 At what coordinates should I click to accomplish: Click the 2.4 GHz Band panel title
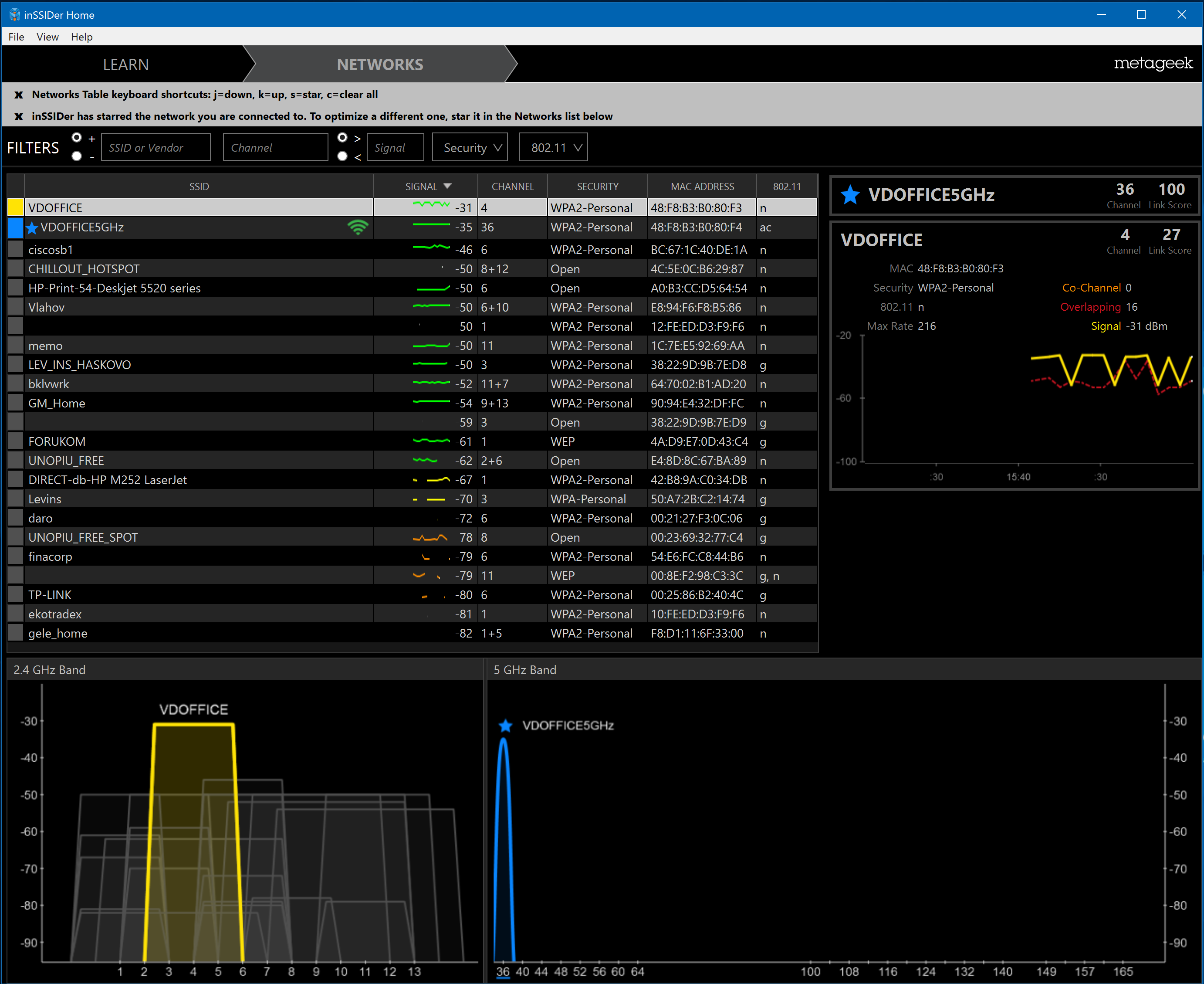pyautogui.click(x=49, y=670)
